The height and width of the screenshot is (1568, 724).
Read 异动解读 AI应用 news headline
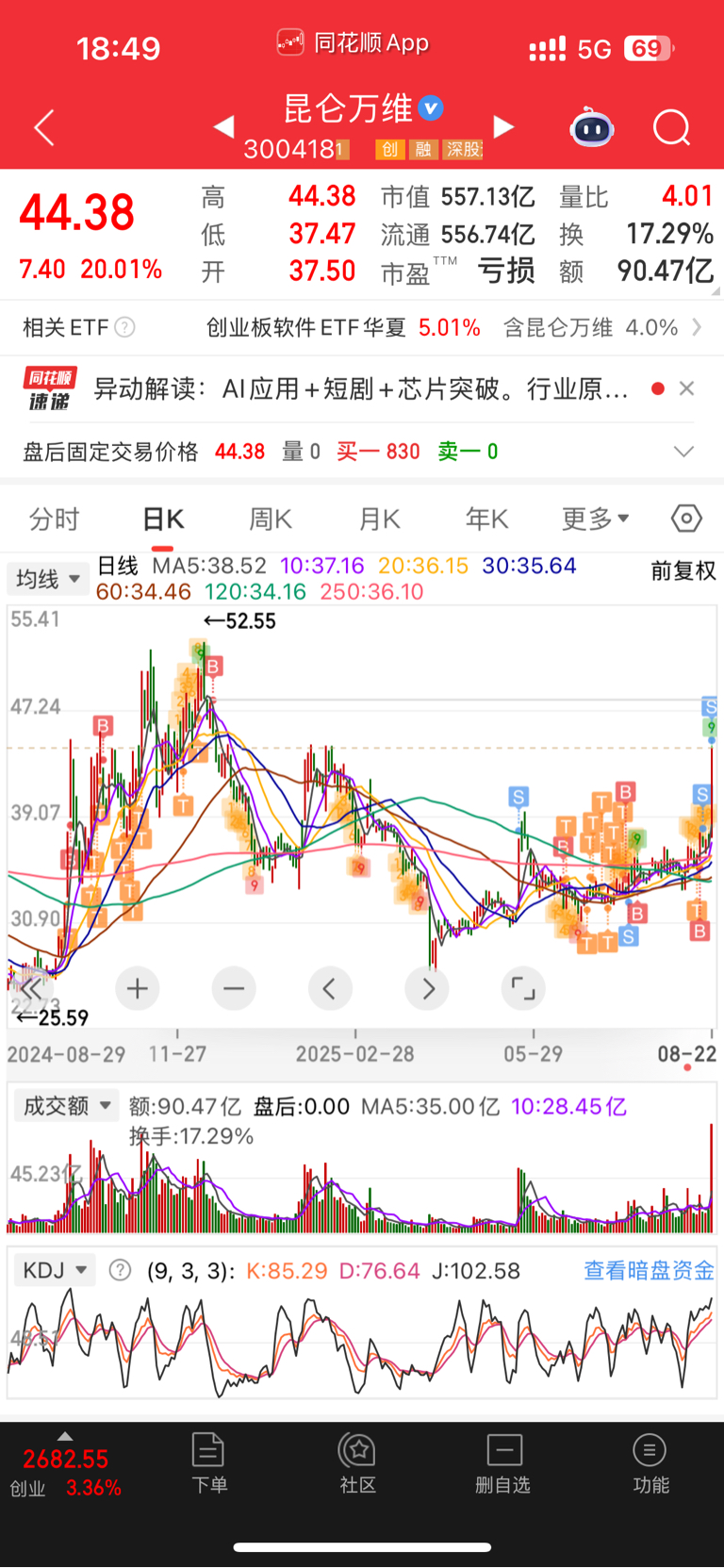361,388
